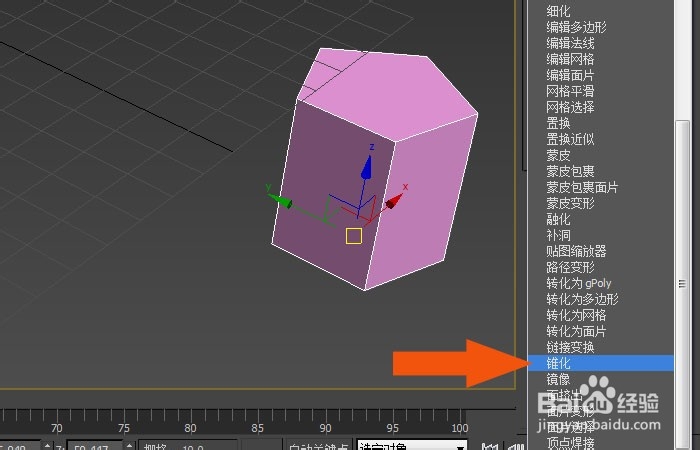700x450 pixels.
Task: Open the 选定对象 key filter dropdown
Action: coord(412,445)
